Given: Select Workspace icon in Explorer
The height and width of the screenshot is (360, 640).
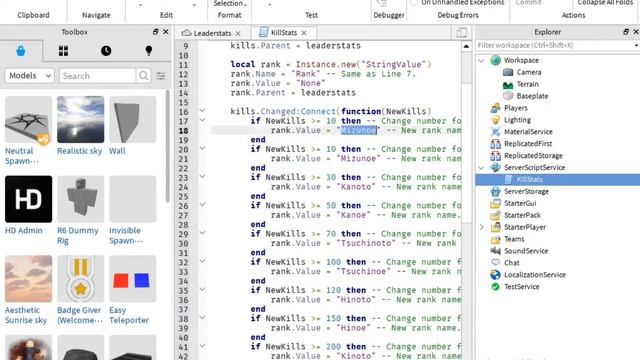Looking at the screenshot, I should pyautogui.click(x=496, y=60).
